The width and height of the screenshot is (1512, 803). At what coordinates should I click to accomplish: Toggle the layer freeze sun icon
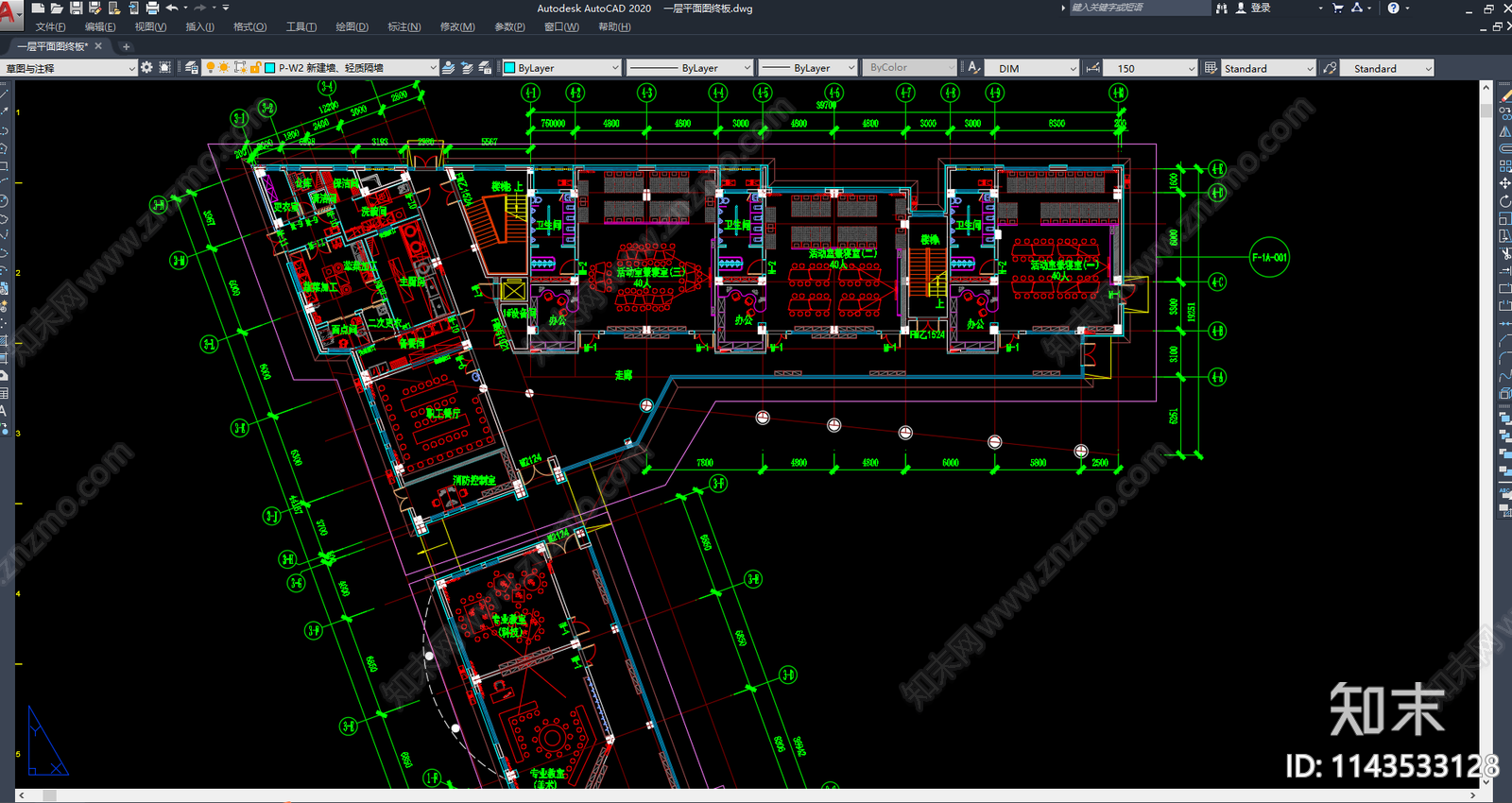click(224, 68)
